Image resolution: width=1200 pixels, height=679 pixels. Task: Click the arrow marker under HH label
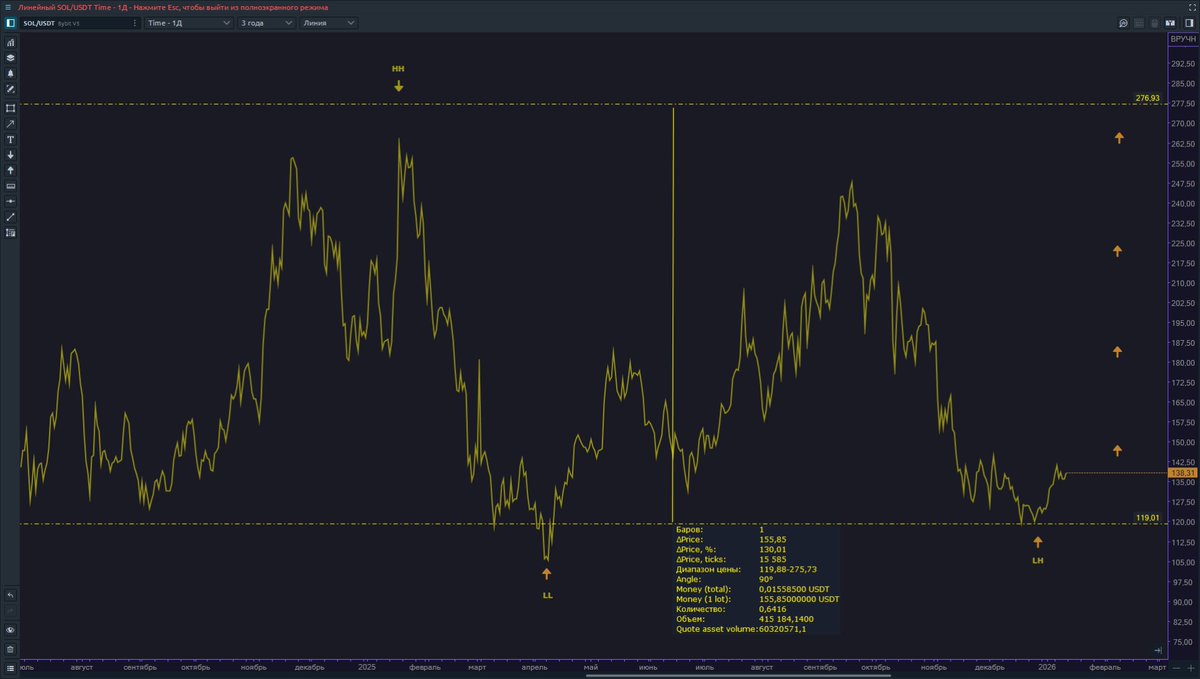pyautogui.click(x=399, y=86)
